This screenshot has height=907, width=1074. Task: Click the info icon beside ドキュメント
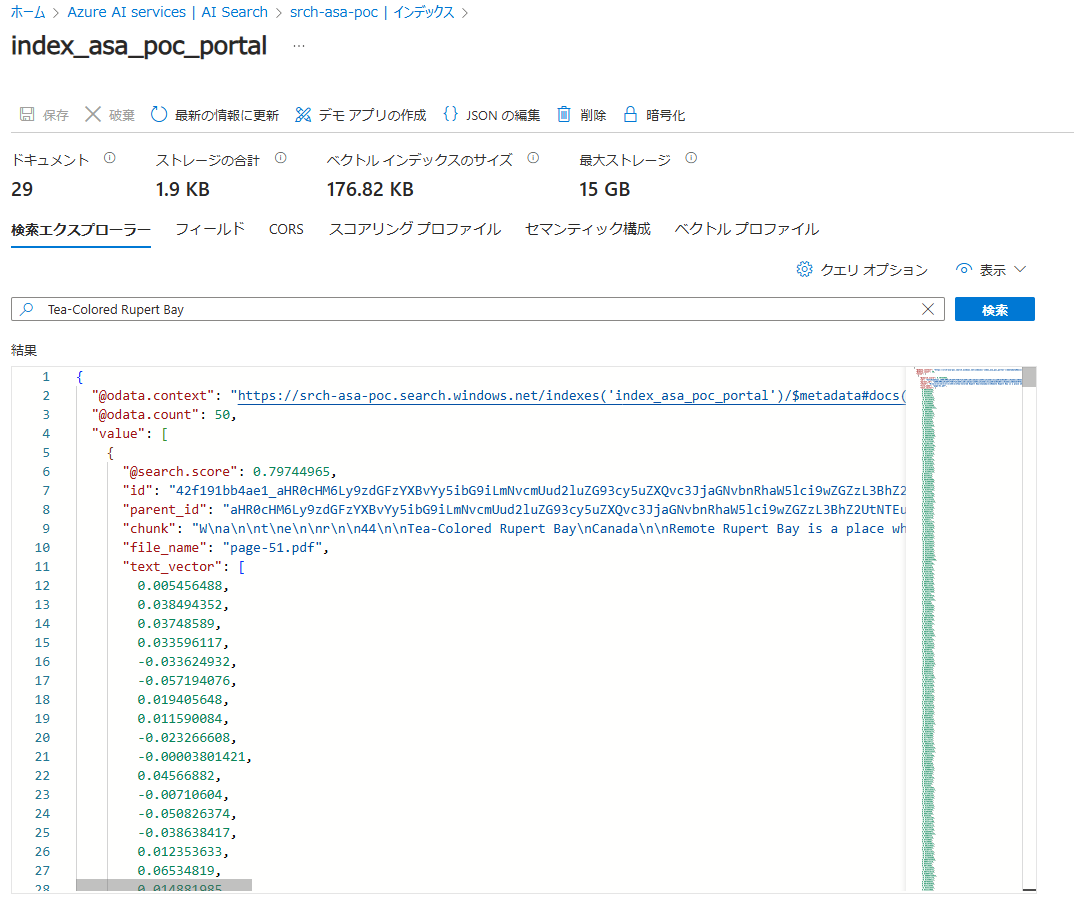(110, 157)
